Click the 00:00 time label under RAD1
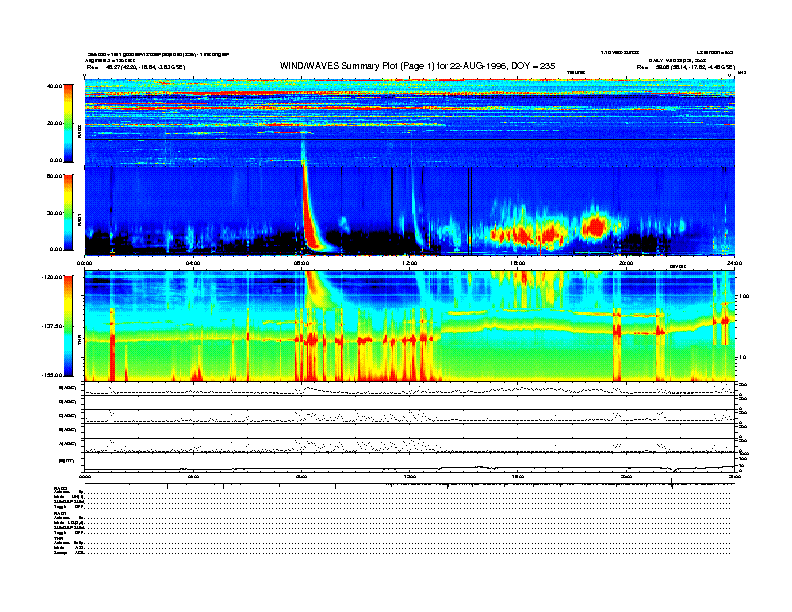This screenshot has height=612, width=792. (x=84, y=263)
